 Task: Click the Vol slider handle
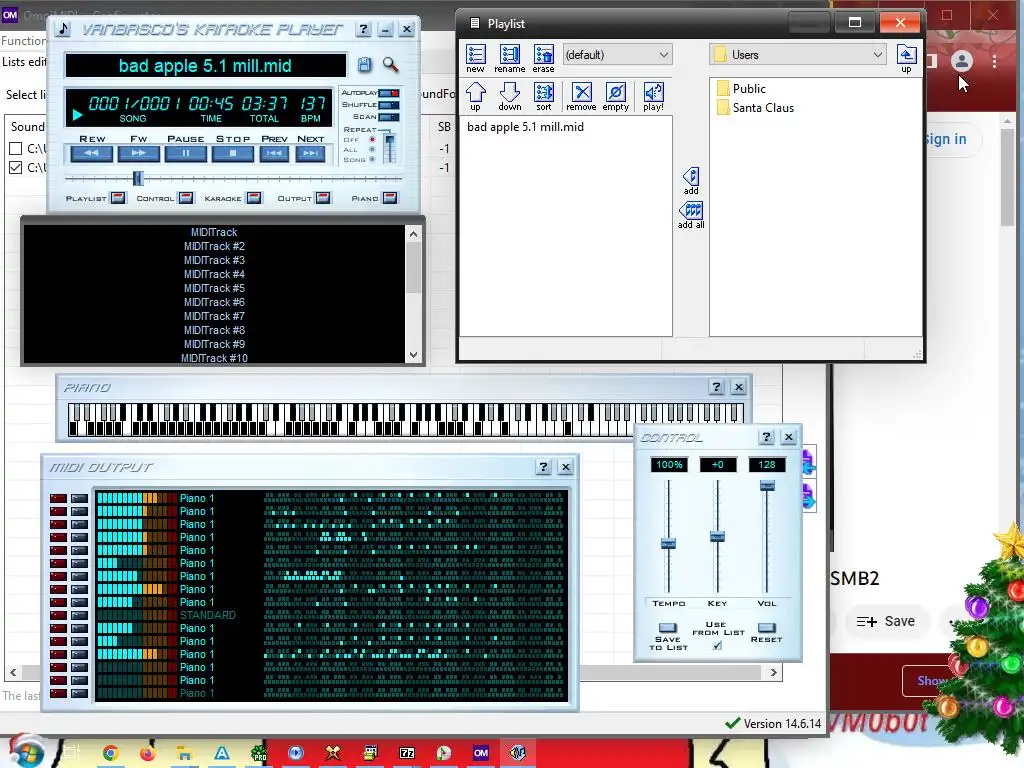coord(767,485)
